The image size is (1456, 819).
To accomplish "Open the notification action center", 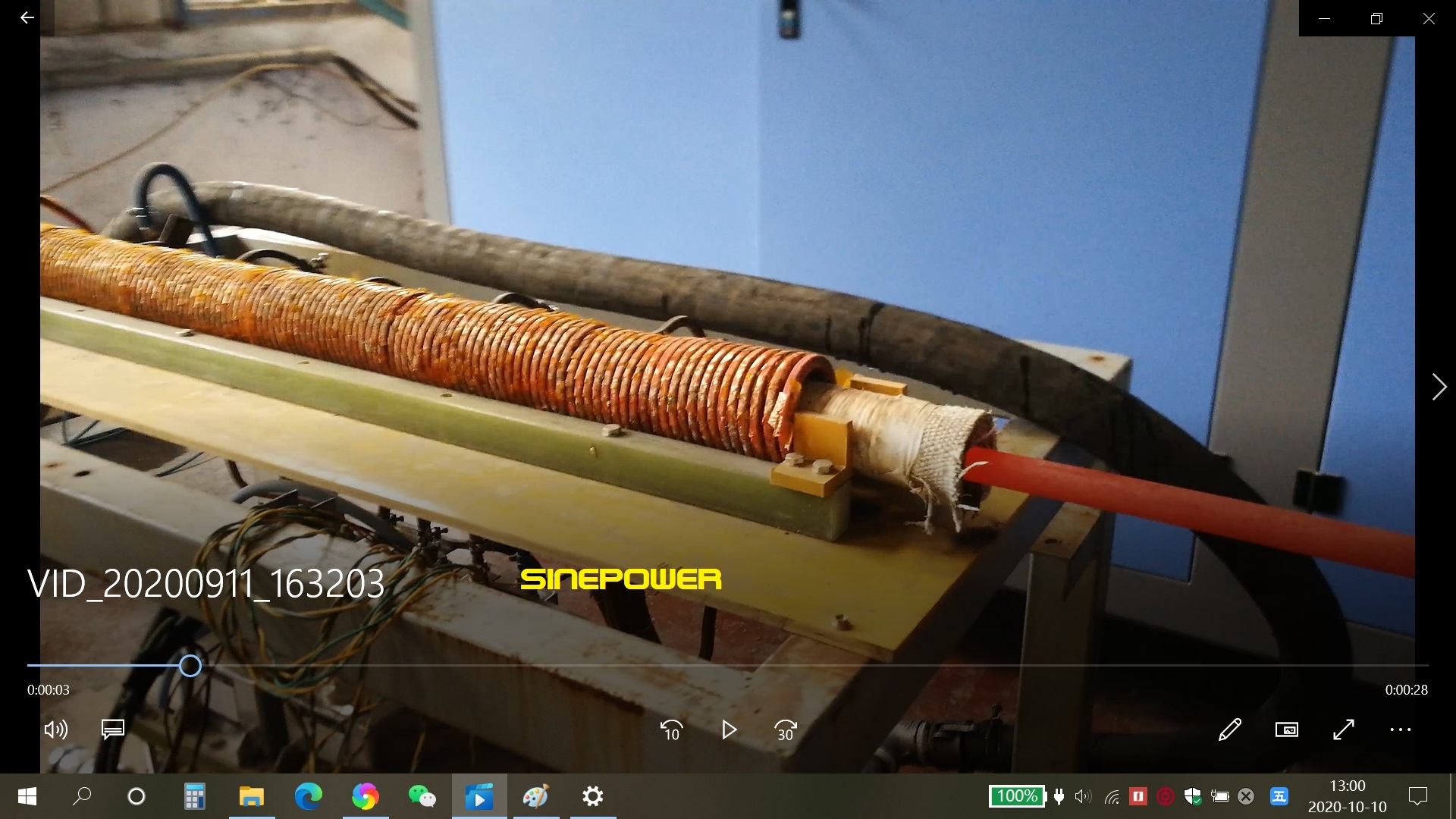I will [1417, 796].
